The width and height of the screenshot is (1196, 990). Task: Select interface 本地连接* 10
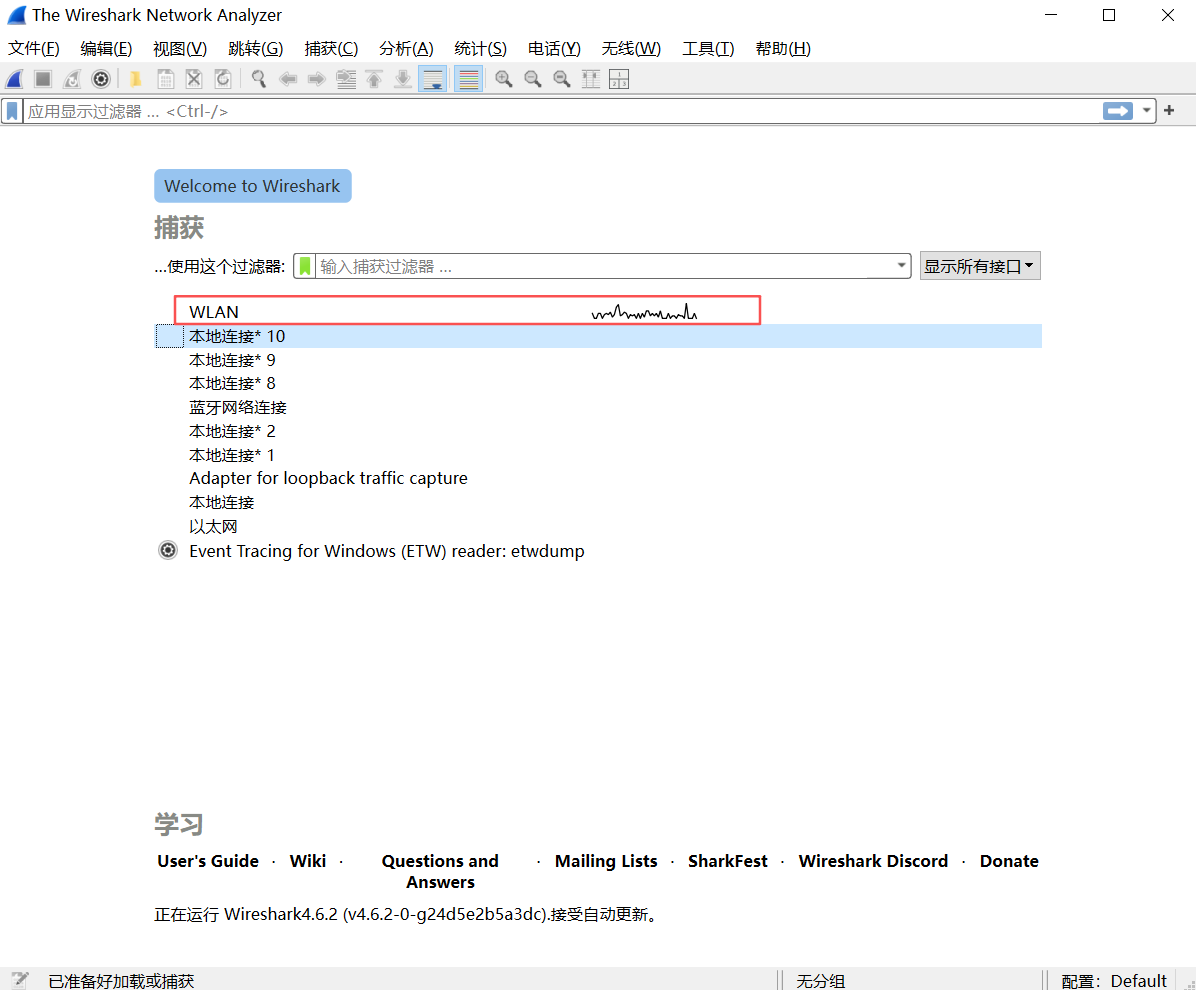[598, 336]
